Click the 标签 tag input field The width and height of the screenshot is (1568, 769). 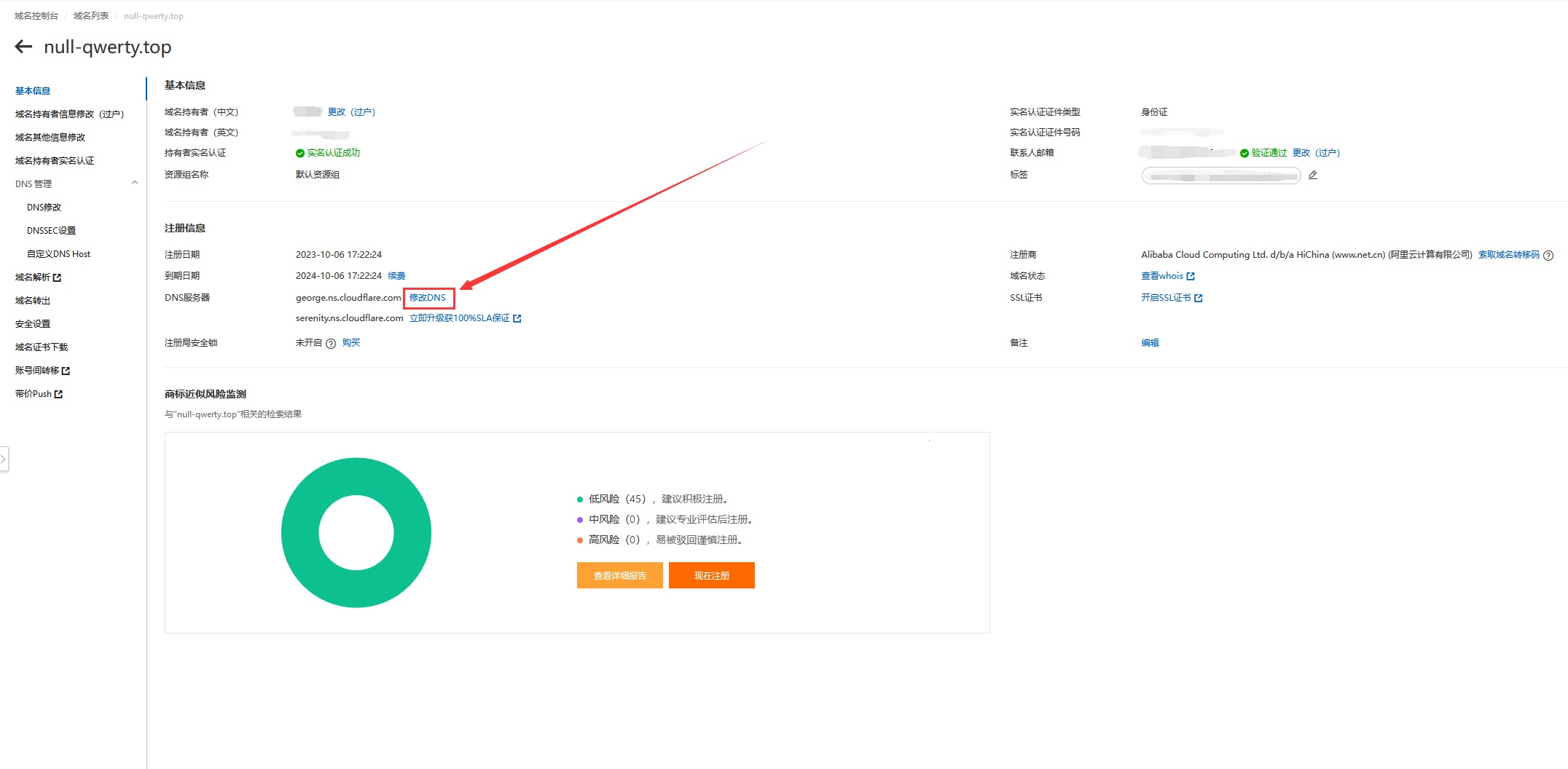(x=1220, y=176)
